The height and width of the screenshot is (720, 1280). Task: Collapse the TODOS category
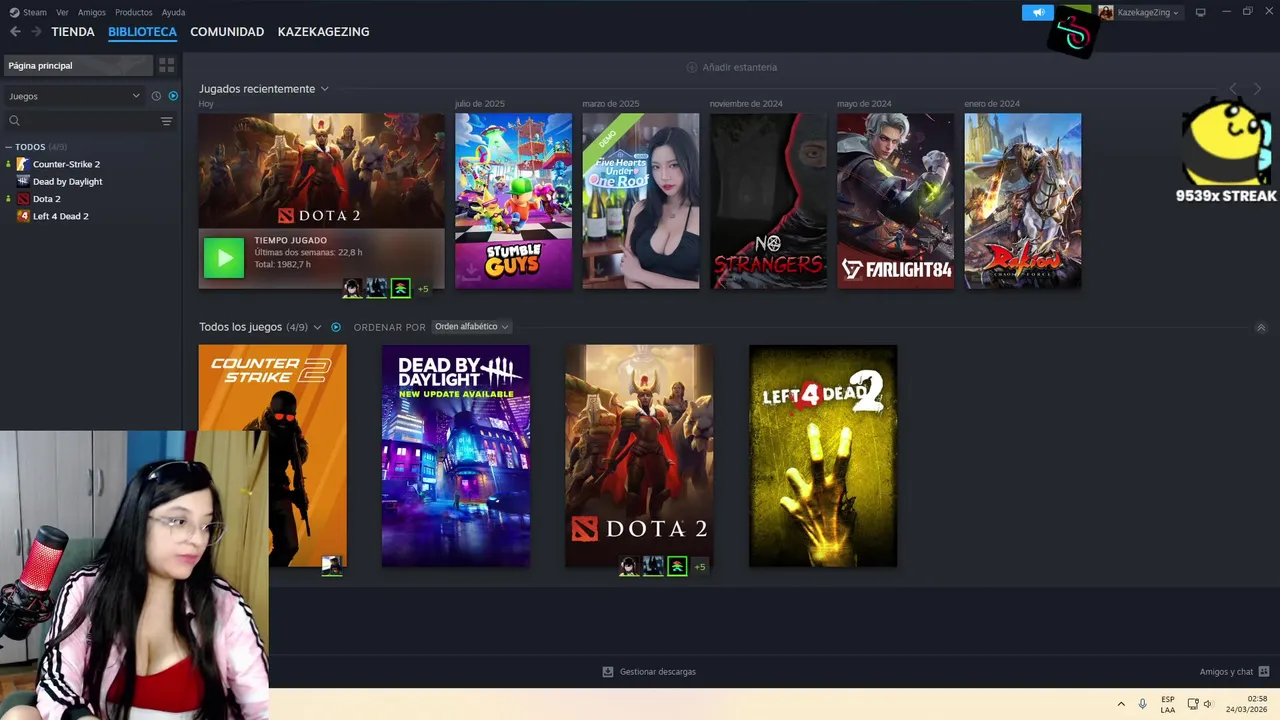[x=8, y=147]
